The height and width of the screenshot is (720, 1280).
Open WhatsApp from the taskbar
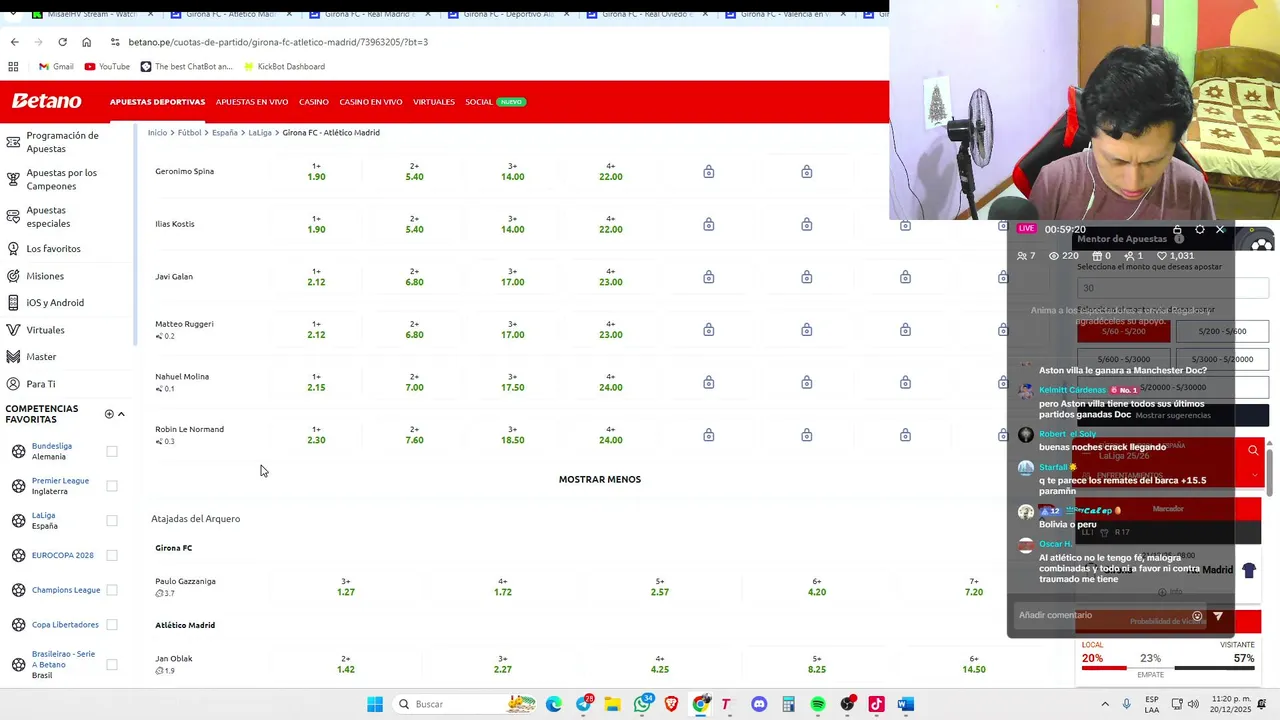[642, 704]
